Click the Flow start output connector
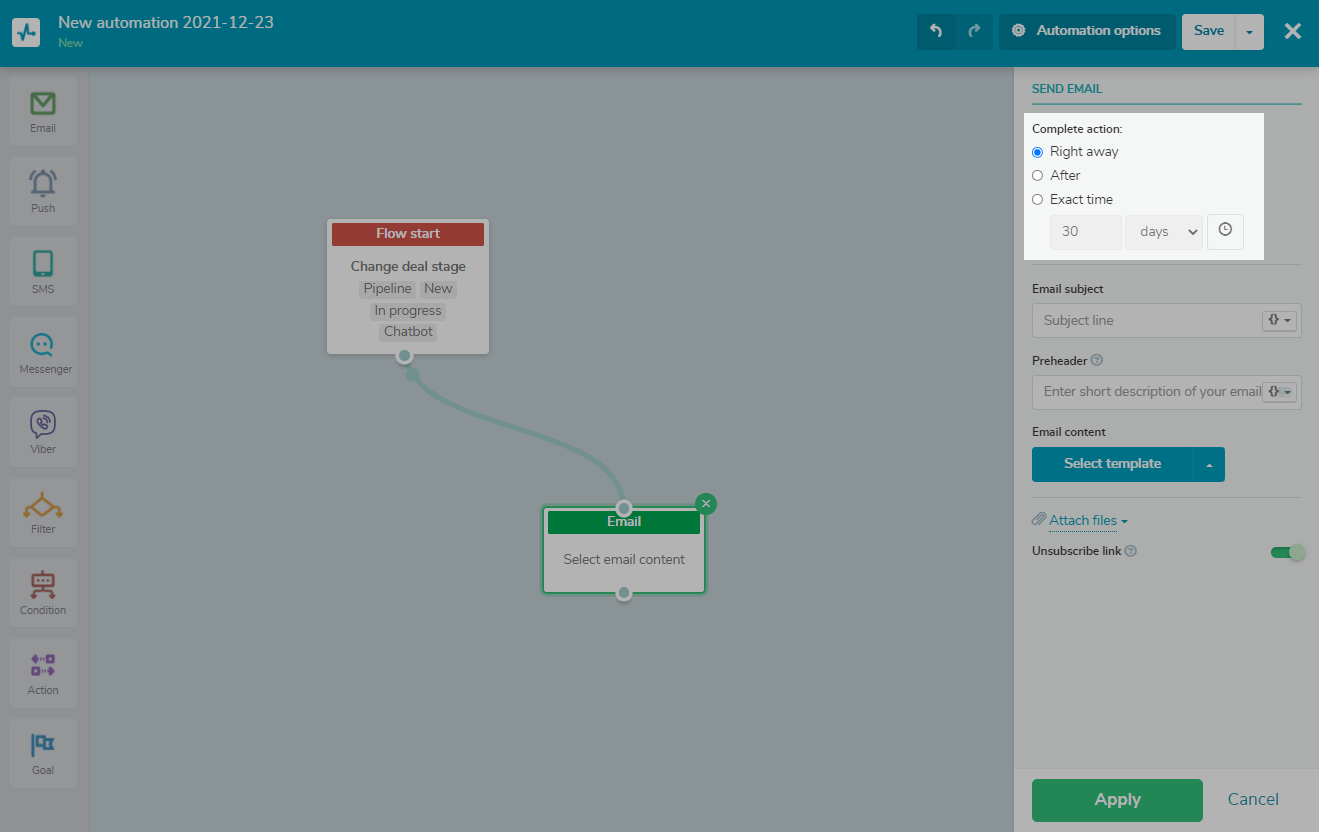The image size is (1319, 832). [404, 356]
